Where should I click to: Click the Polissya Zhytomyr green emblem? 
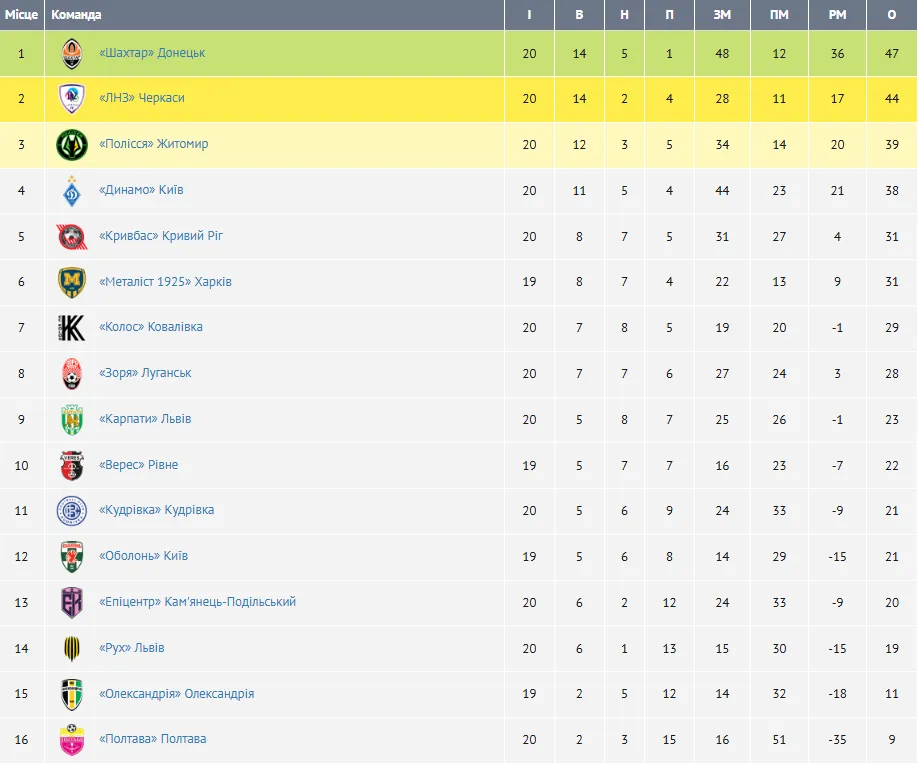(x=72, y=145)
